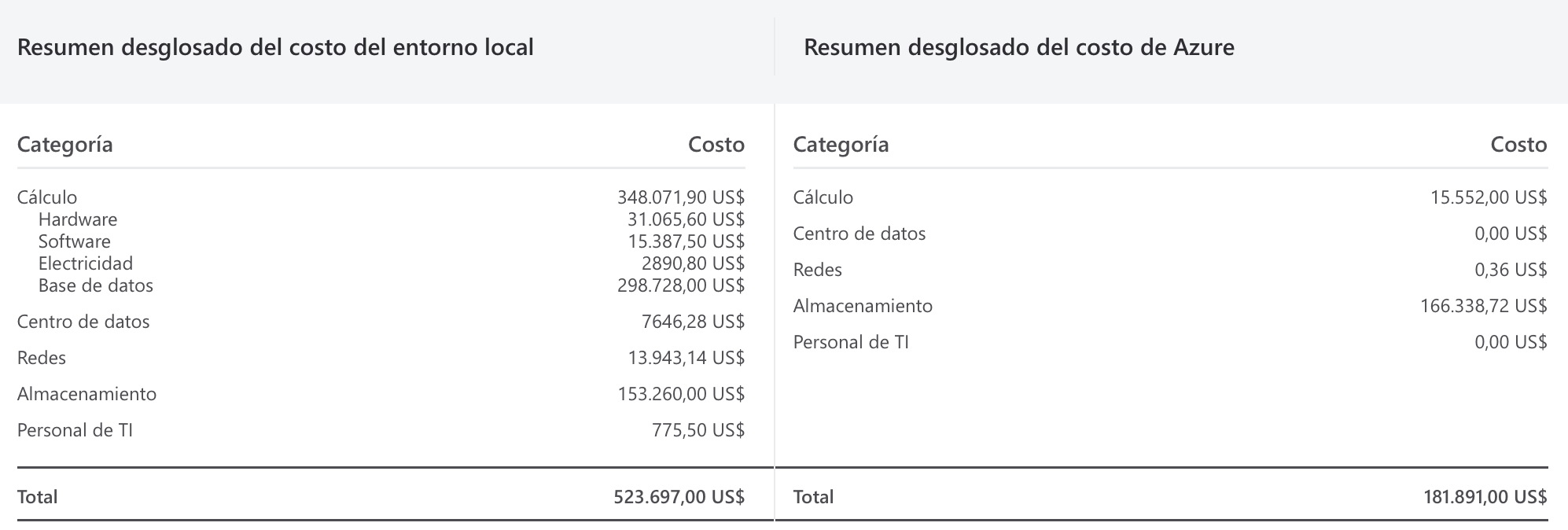Click the Base de datos sub-item
The image size is (1568, 530).
[96, 285]
